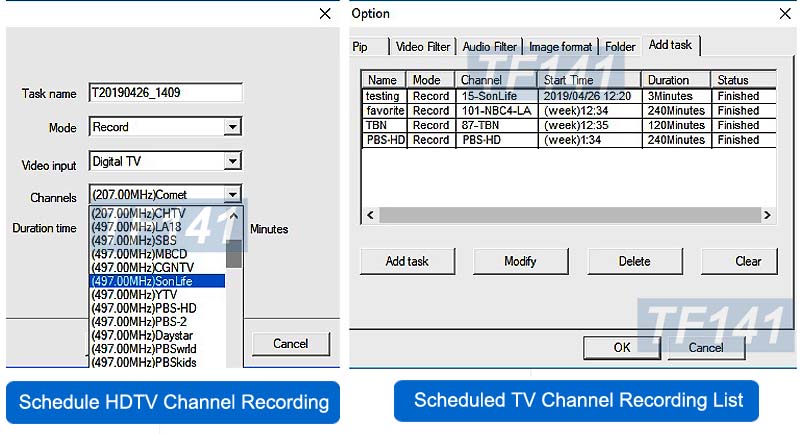Select (497.00MHz)CGNTV channel
800x434 pixels.
click(x=157, y=268)
